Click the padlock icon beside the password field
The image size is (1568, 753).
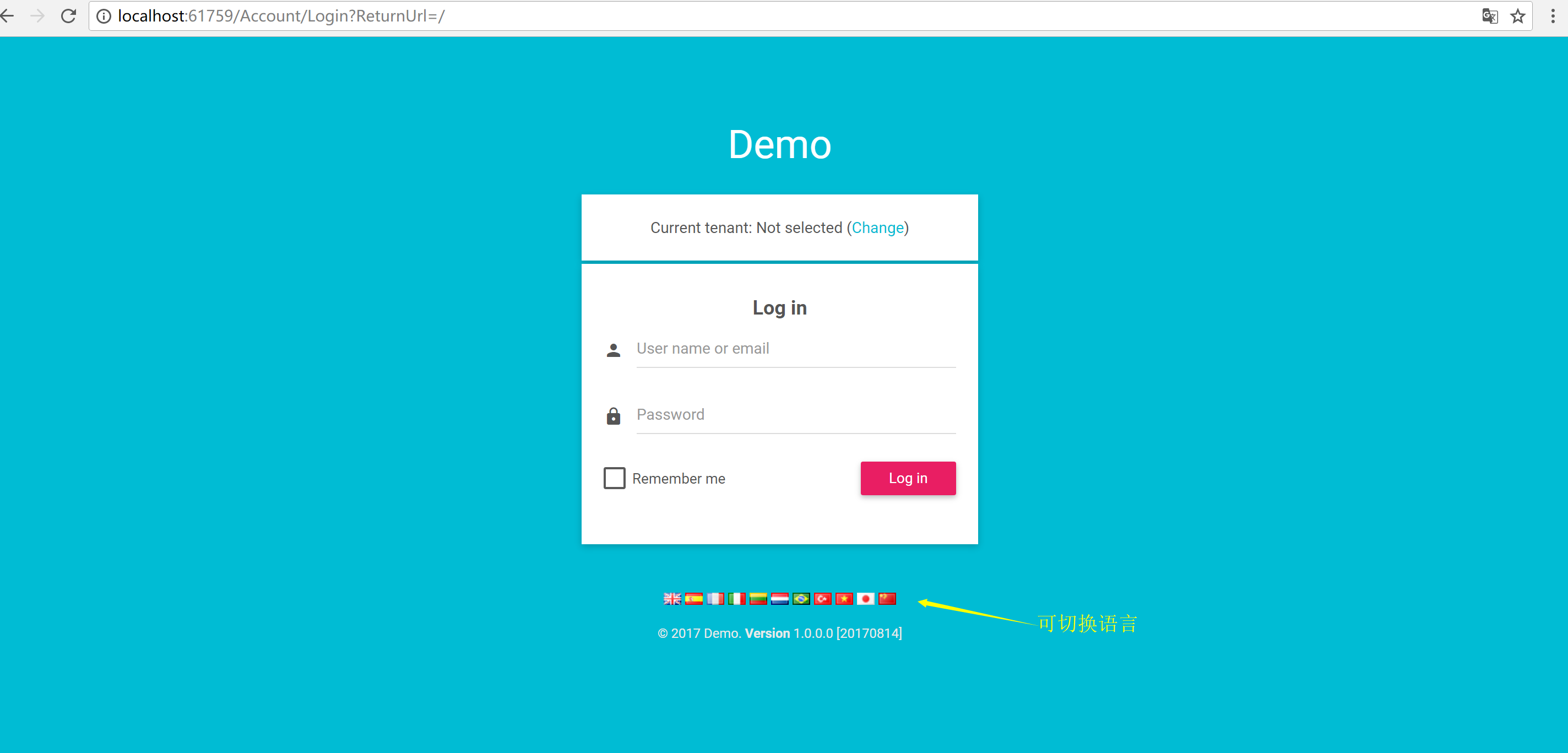point(614,416)
